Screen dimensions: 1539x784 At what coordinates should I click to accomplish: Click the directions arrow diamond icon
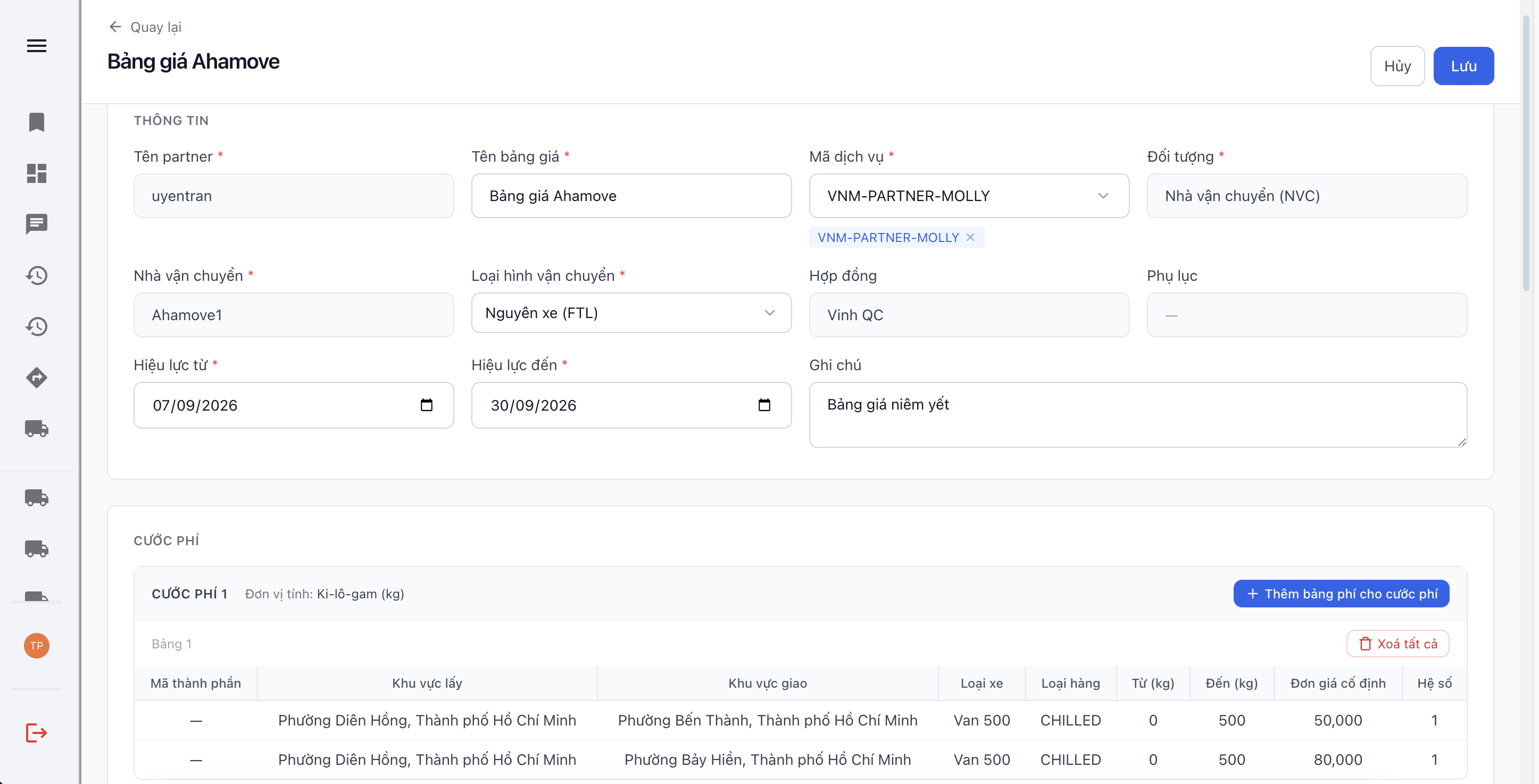[37, 378]
